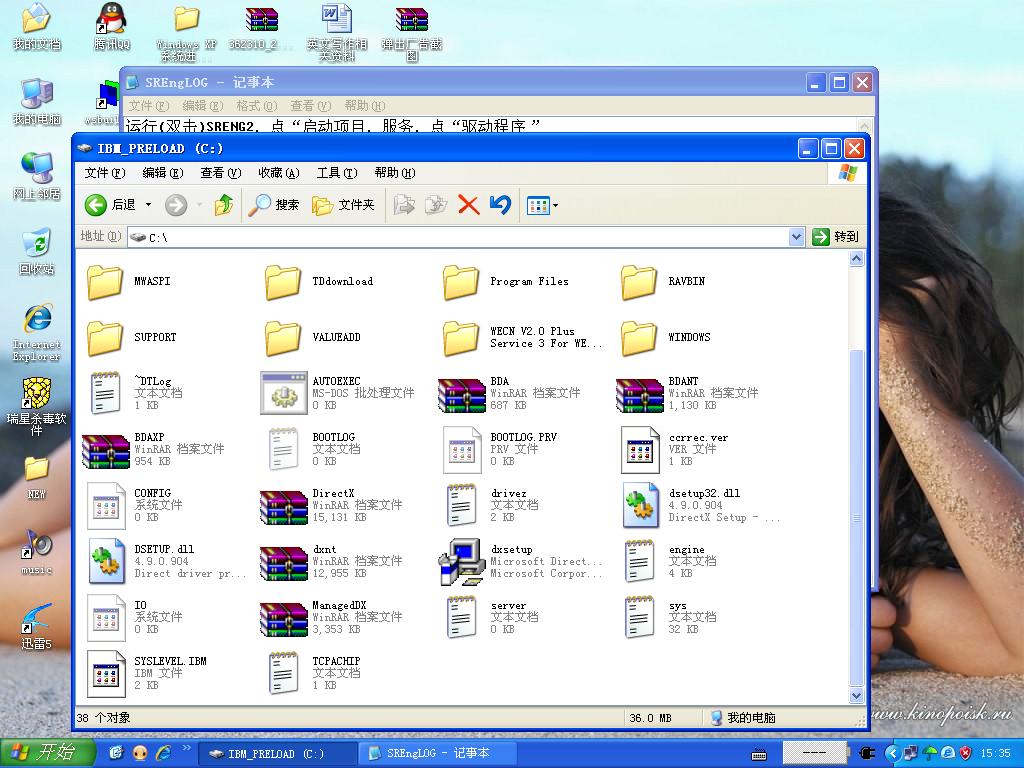Click the red Delete icon in toolbar
Viewport: 1024px width, 768px height.
point(468,205)
